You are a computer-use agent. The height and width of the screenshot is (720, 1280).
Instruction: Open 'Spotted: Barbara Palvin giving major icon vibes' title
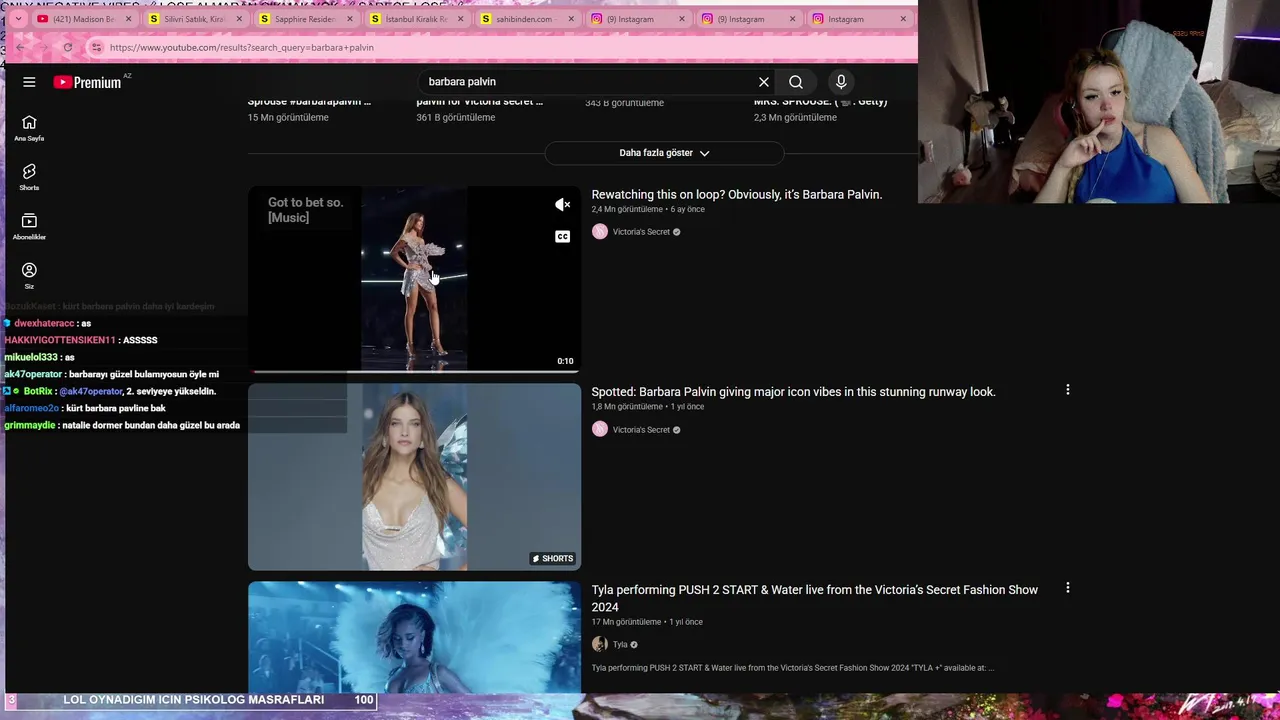793,392
